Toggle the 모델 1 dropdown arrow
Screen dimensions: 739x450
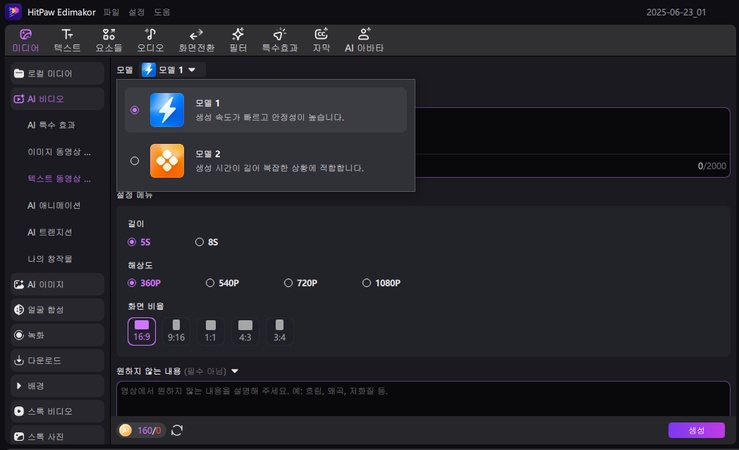[192, 70]
